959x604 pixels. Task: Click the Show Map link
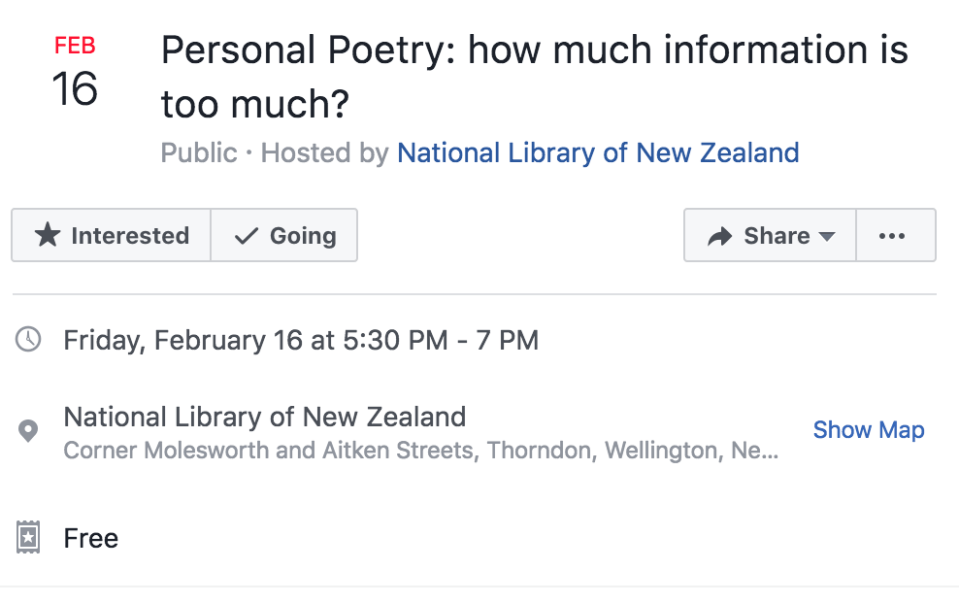tap(868, 430)
